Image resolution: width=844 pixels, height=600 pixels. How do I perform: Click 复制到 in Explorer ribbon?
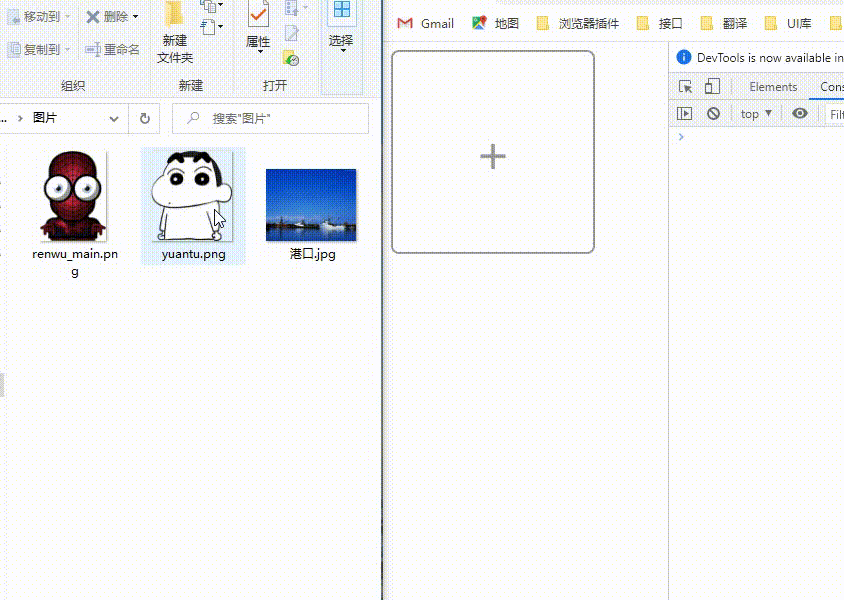39,50
